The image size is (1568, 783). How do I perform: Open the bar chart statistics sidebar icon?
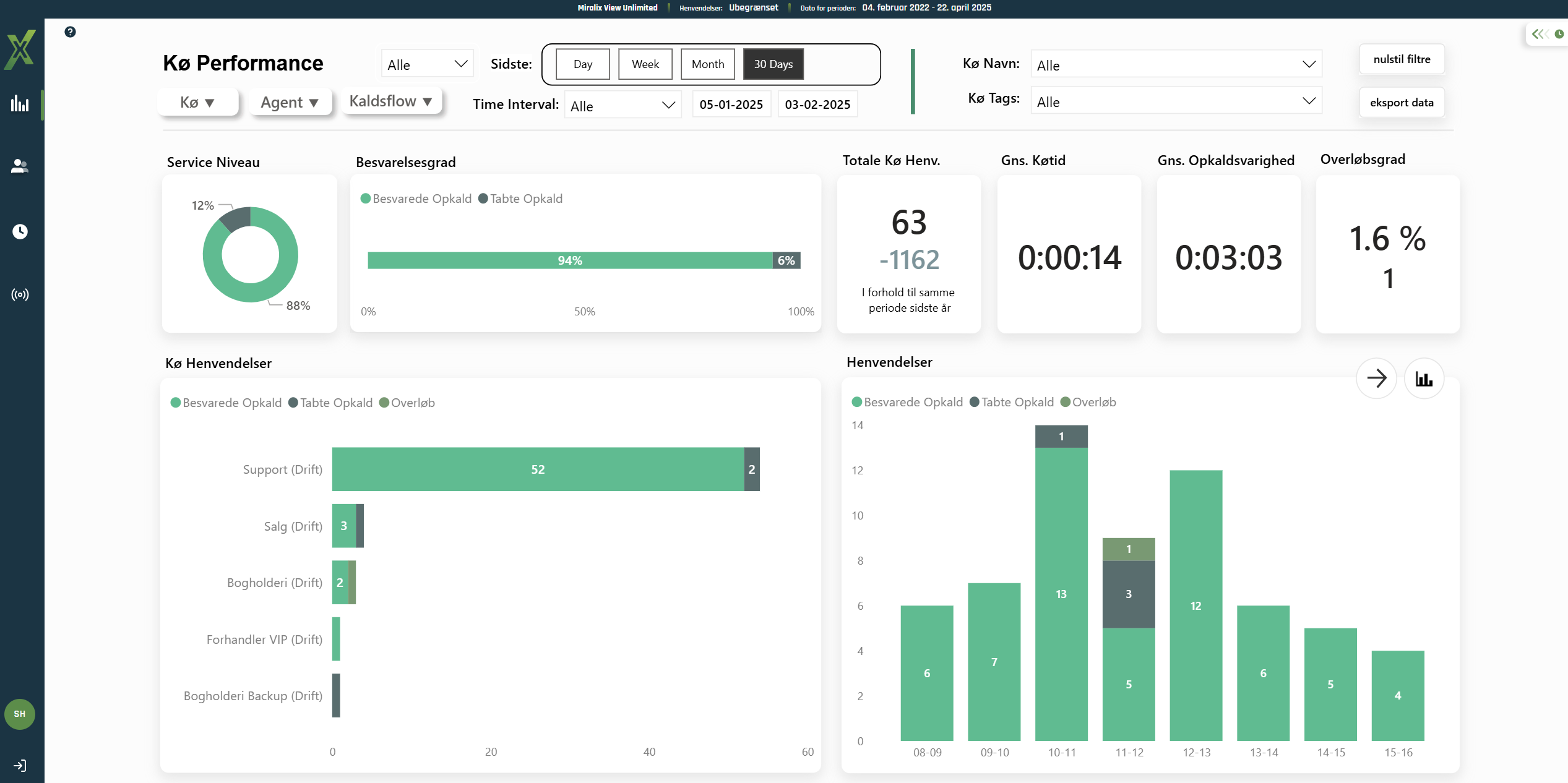pos(20,103)
